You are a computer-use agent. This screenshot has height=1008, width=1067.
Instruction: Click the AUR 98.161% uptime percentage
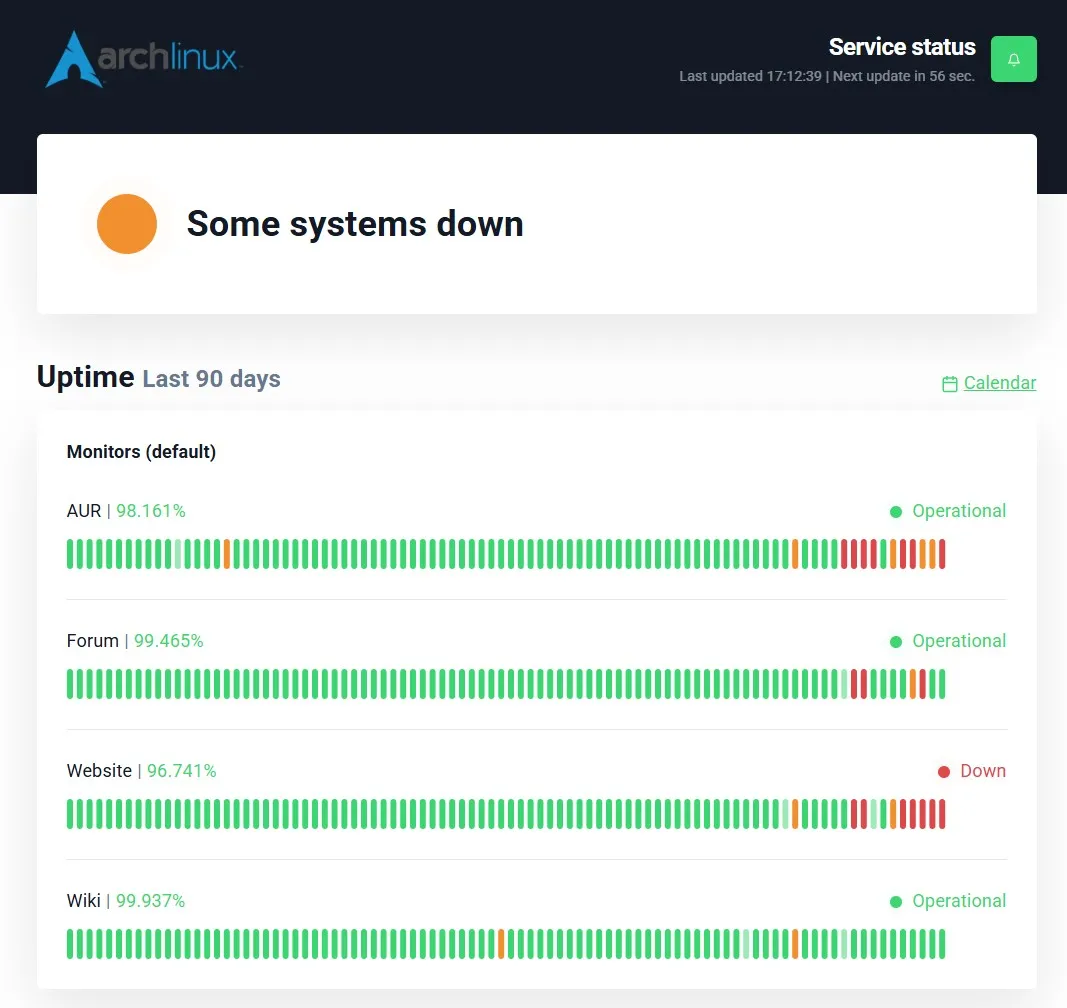coord(150,511)
